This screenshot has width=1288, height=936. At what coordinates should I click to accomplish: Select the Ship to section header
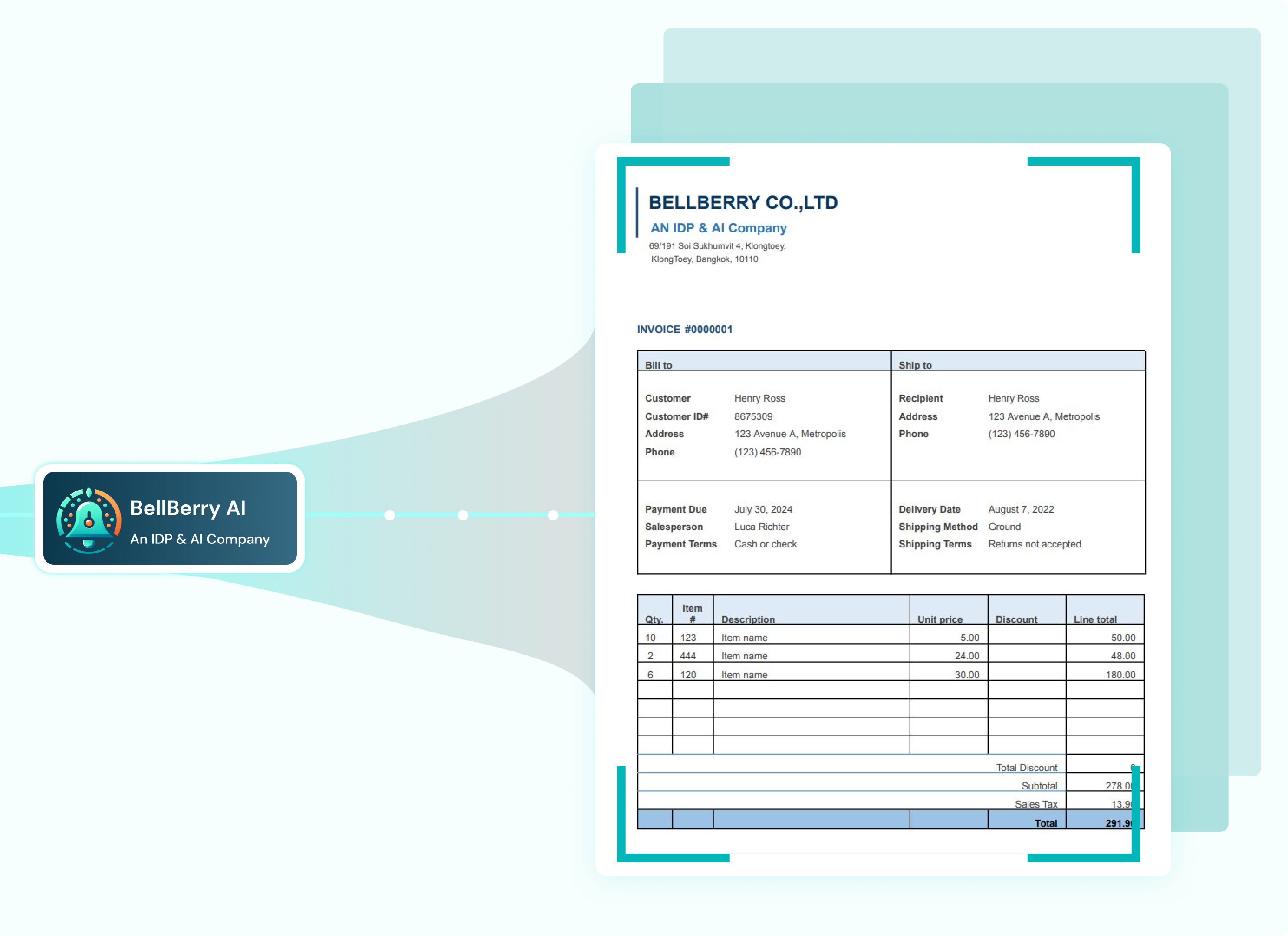click(915, 365)
